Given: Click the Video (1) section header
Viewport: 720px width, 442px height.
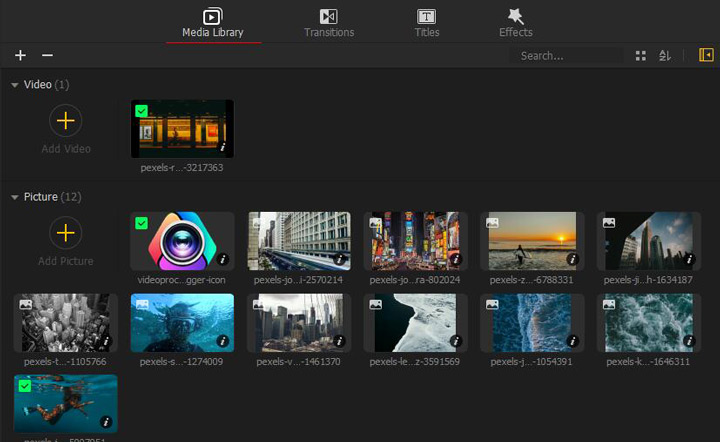Looking at the screenshot, I should 46,85.
